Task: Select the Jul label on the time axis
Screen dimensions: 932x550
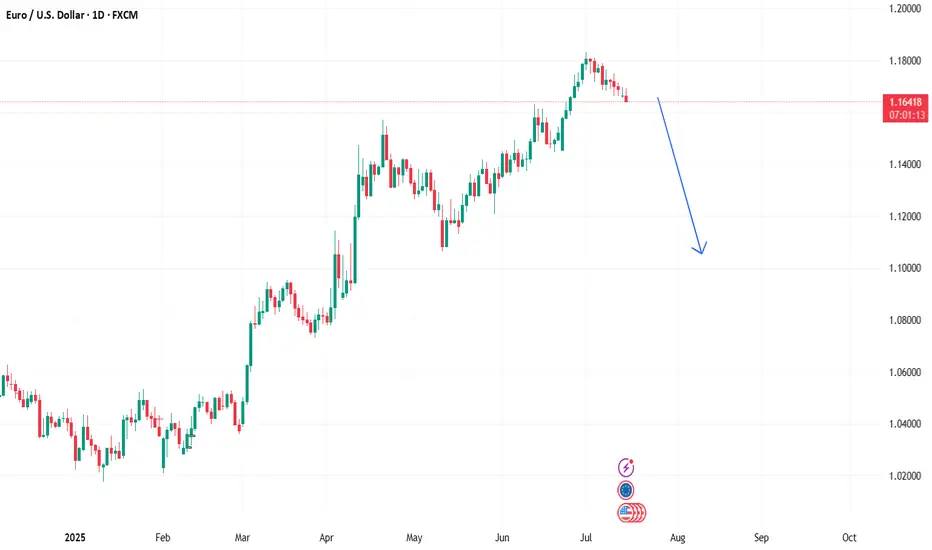Action: [586, 538]
